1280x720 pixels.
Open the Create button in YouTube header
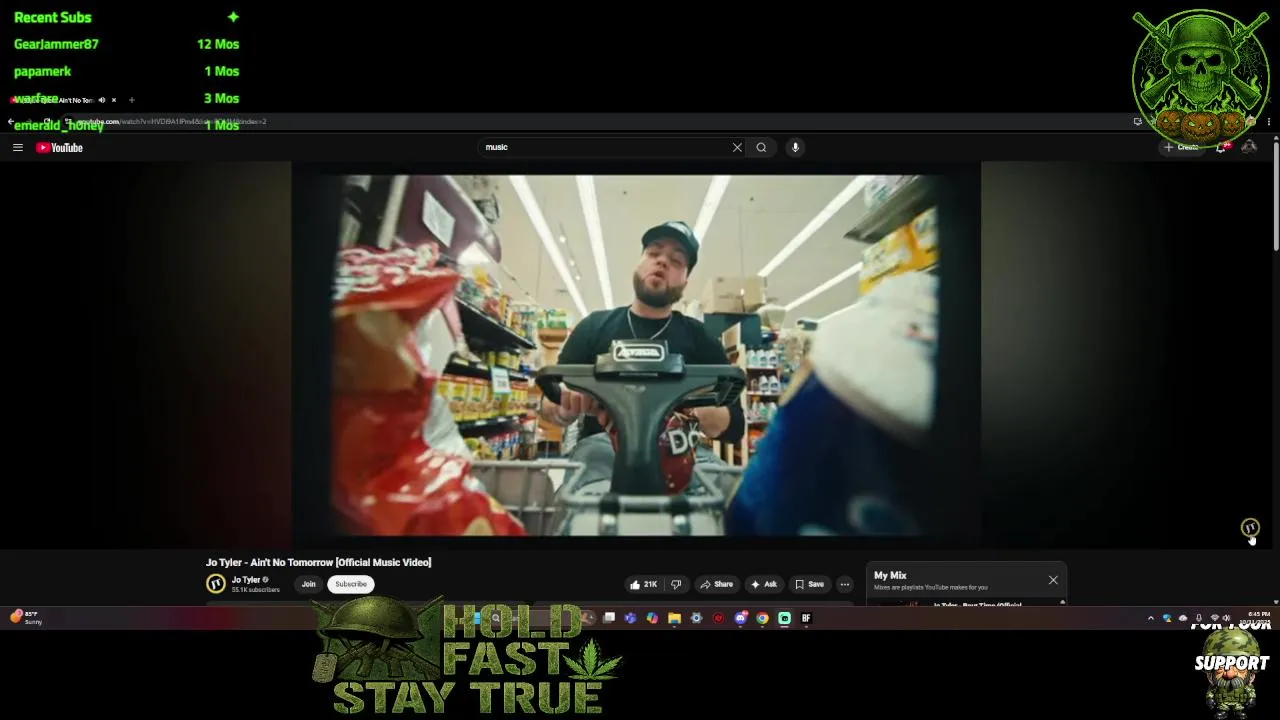tap(1181, 147)
